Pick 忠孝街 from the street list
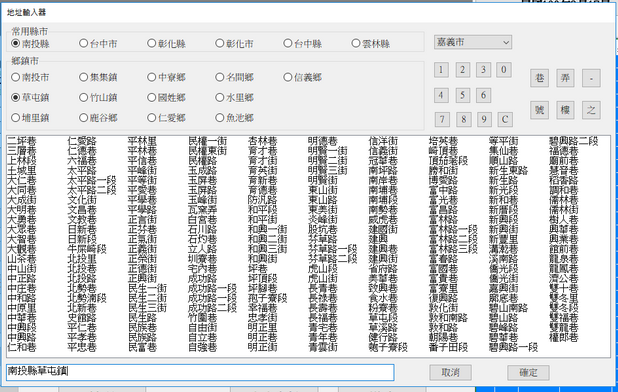The image size is (618, 392). tap(262, 318)
